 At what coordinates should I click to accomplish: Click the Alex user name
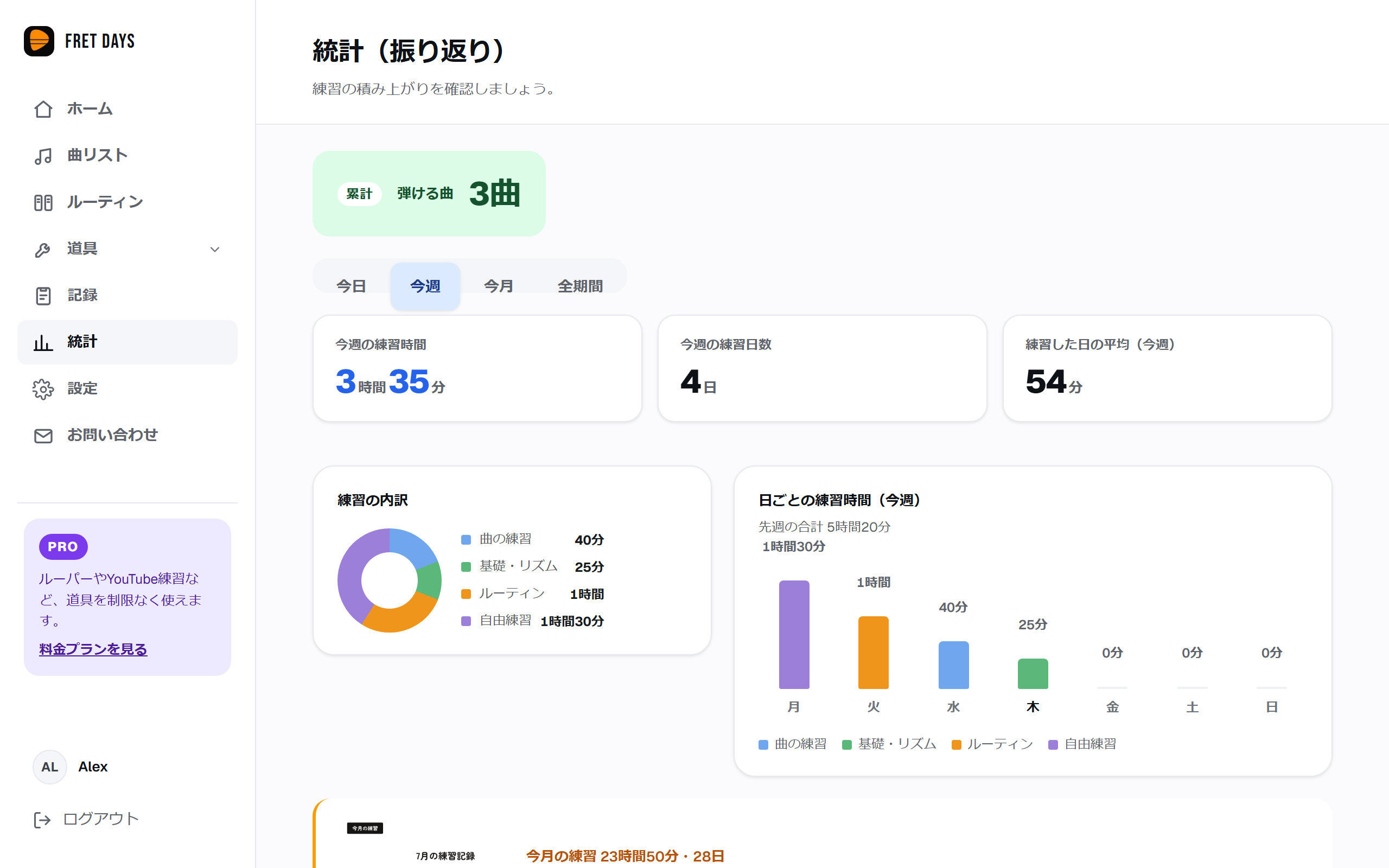tap(93, 767)
